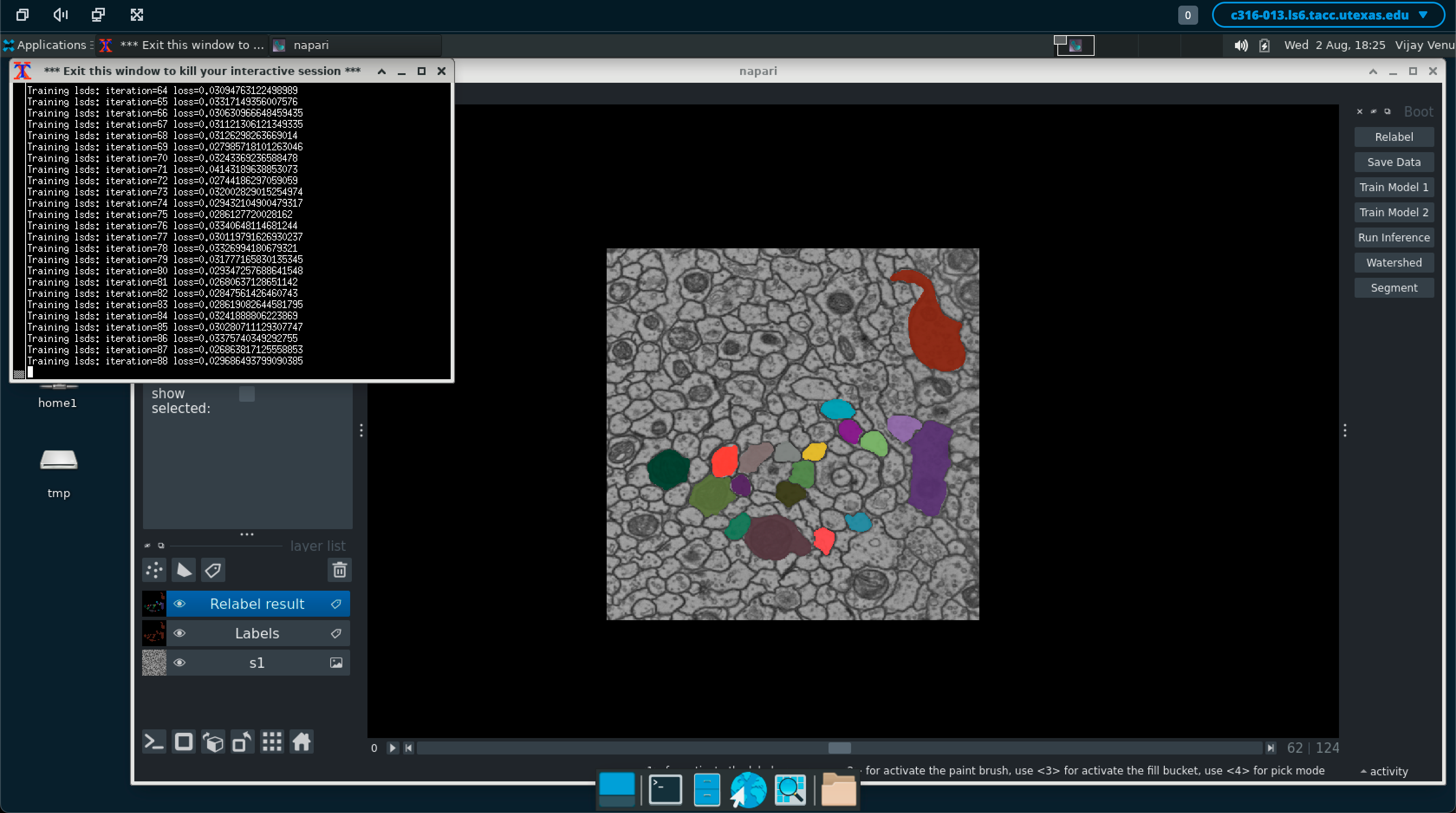Create a new shapes layer
The width and height of the screenshot is (1456, 813).
coord(184,570)
